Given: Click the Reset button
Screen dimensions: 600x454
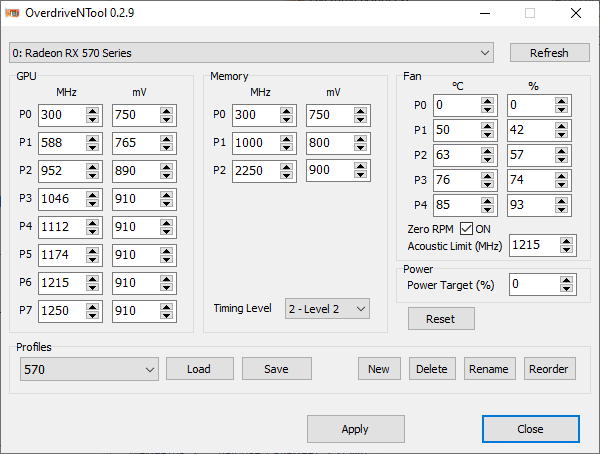Looking at the screenshot, I should (x=441, y=319).
